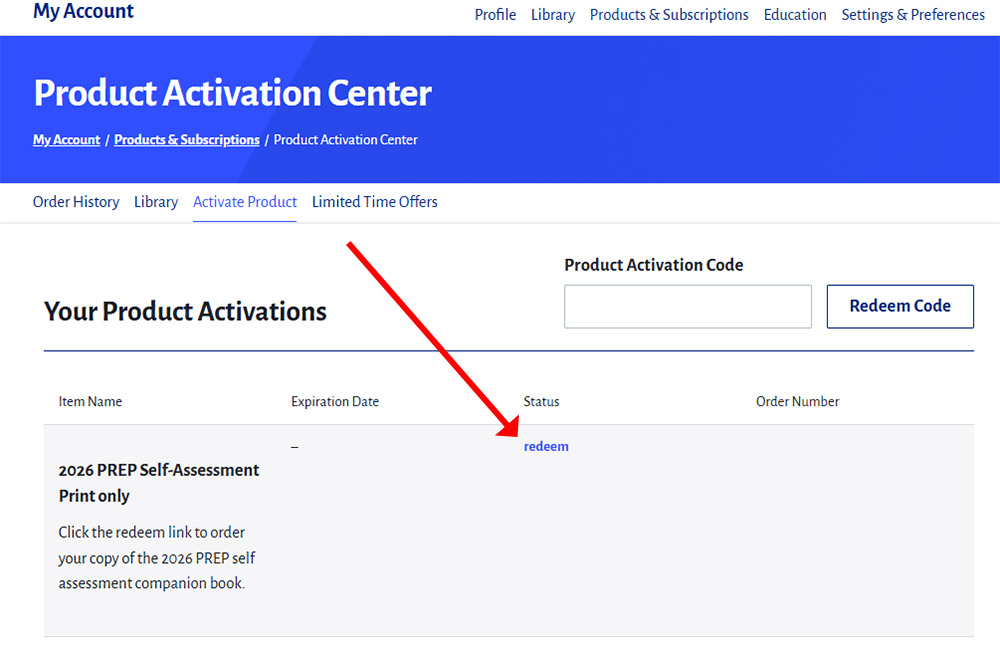The image size is (1000, 655).
Task: Open Library in the top navigation
Action: pyautogui.click(x=553, y=15)
